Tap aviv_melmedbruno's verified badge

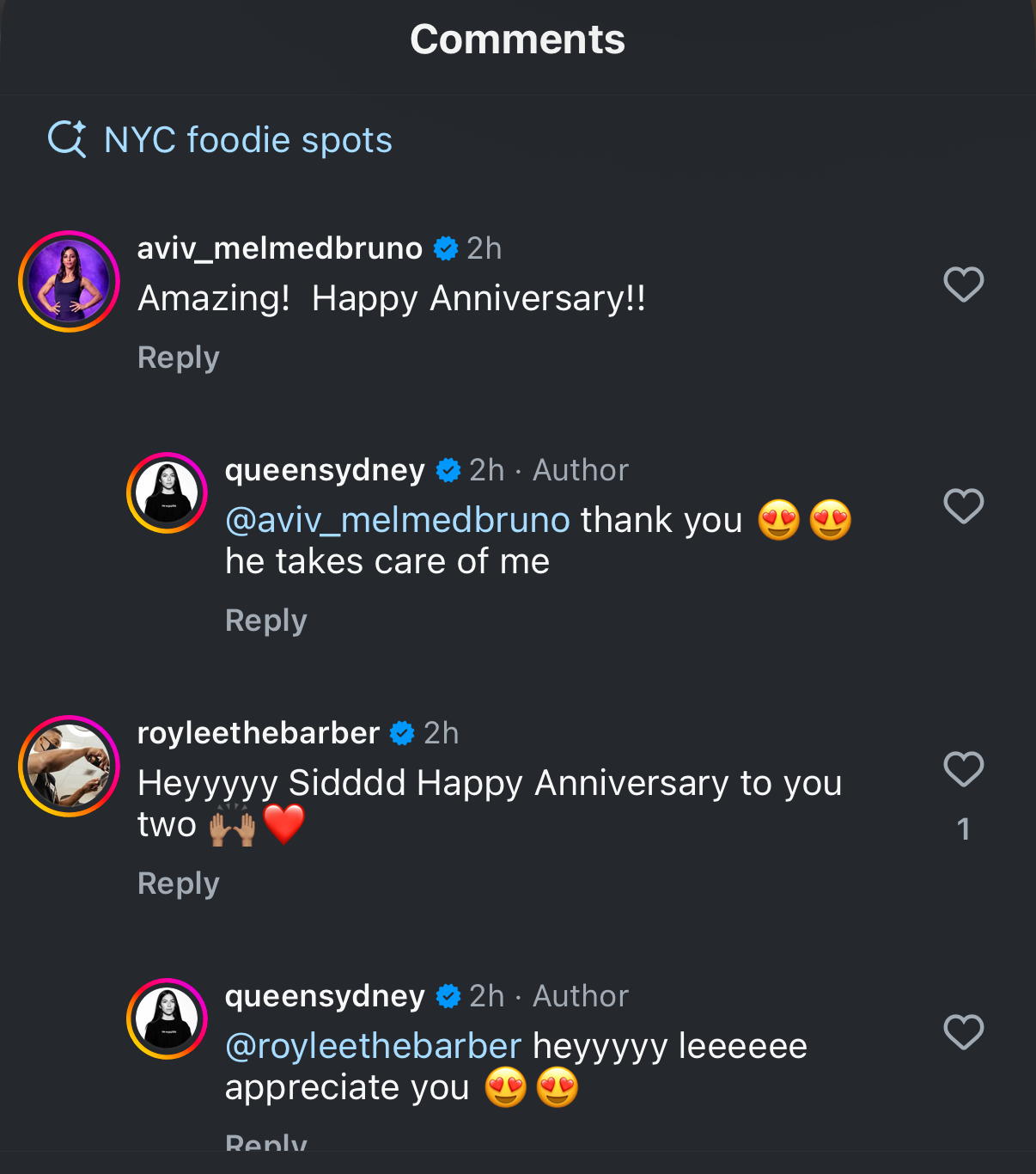445,248
